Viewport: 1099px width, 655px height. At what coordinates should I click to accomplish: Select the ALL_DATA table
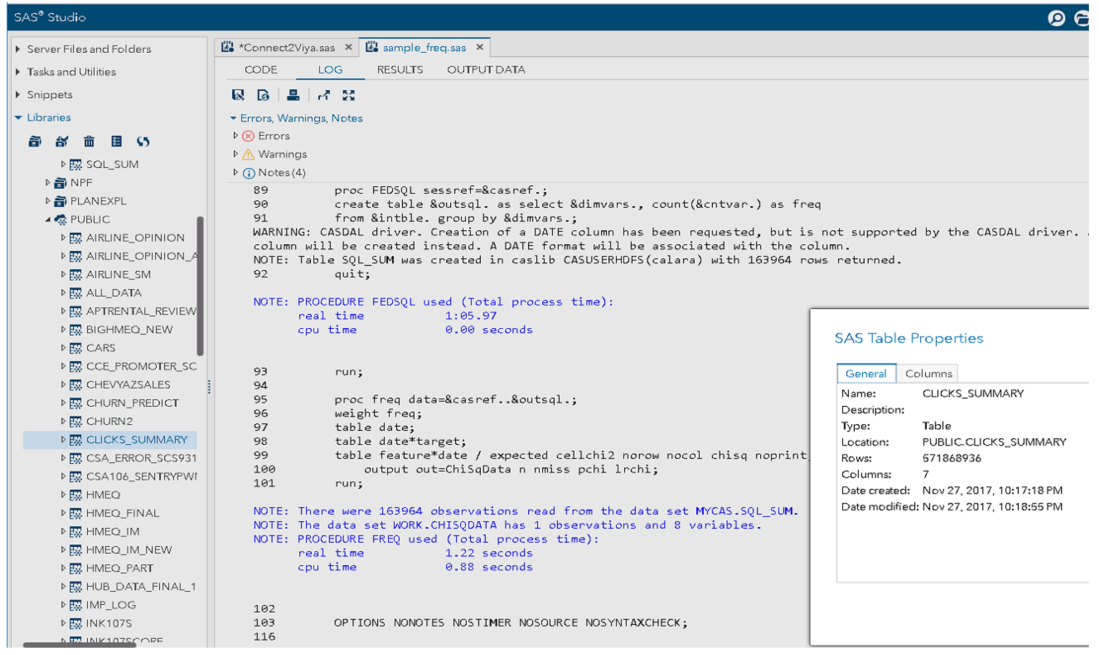click(114, 293)
